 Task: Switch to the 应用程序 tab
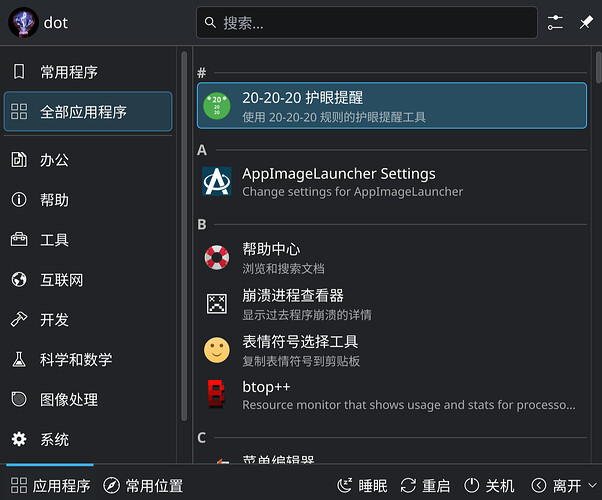point(49,486)
